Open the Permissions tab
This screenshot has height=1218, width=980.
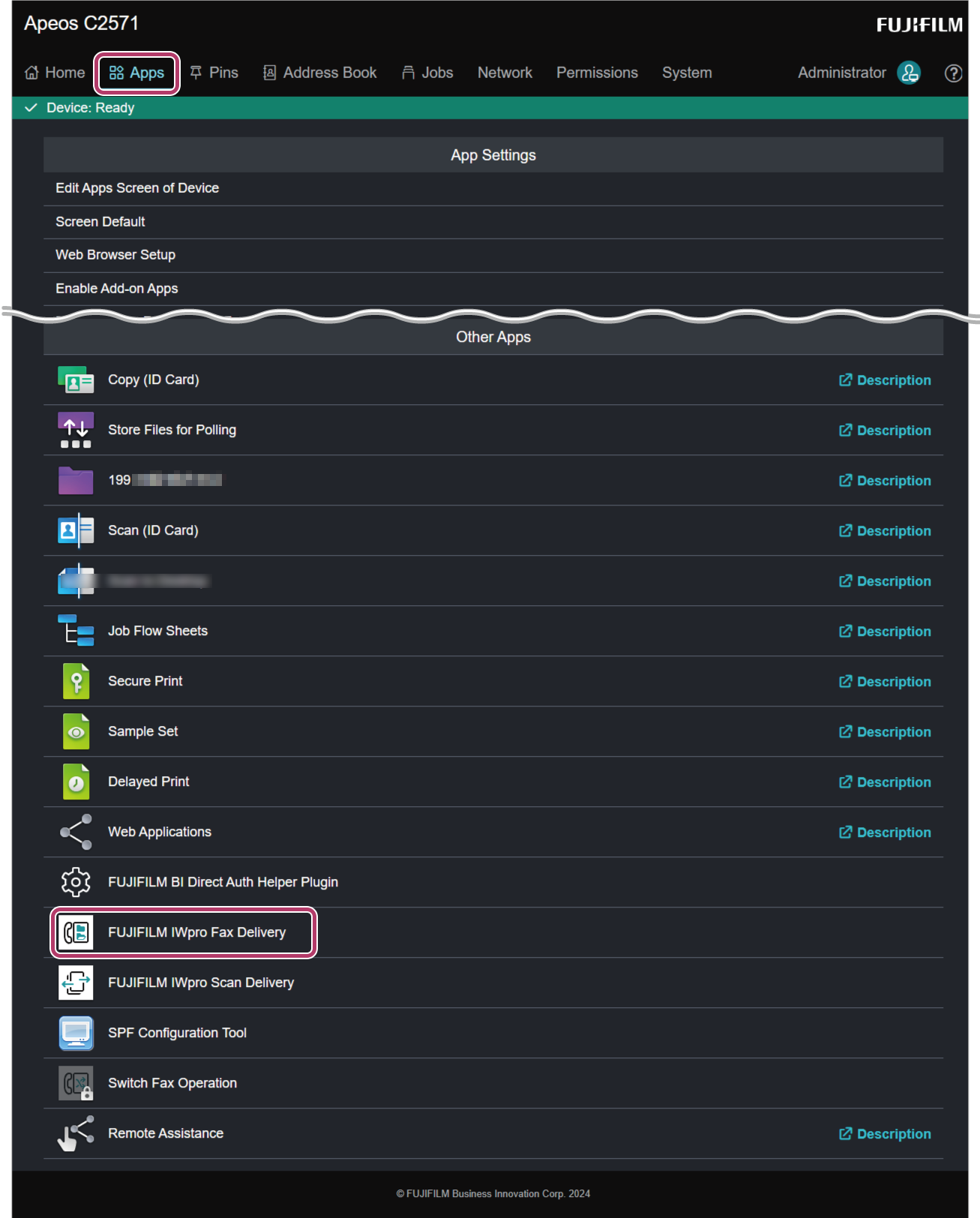(597, 73)
